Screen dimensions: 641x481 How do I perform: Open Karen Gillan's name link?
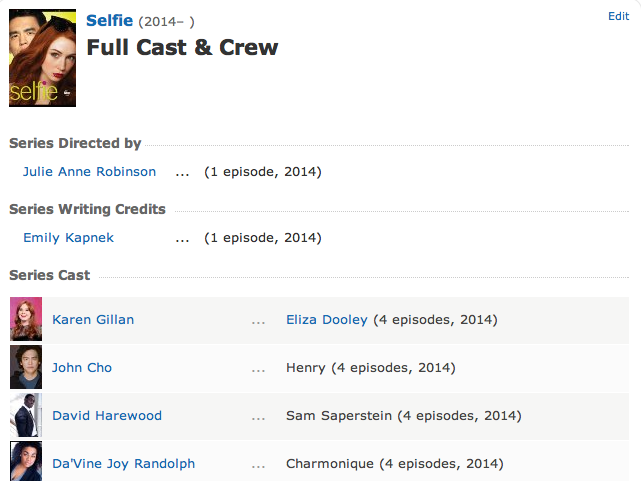(x=93, y=320)
